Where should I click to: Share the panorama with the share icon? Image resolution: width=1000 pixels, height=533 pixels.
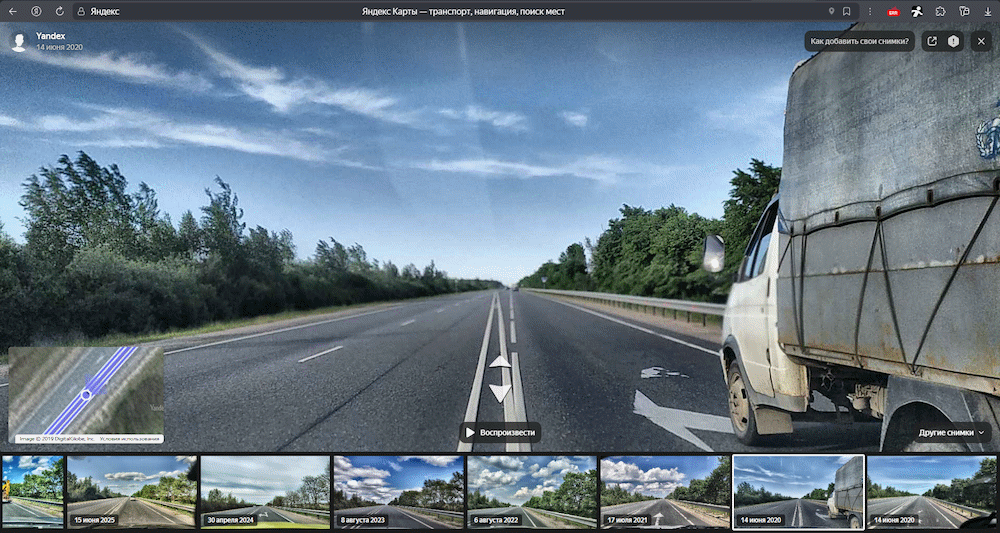pos(932,41)
